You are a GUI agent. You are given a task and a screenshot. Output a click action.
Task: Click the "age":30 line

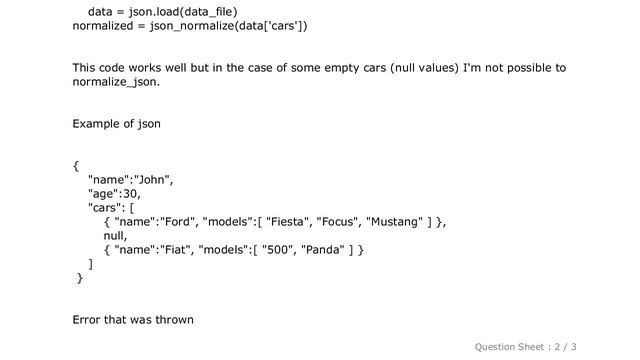pyautogui.click(x=114, y=193)
